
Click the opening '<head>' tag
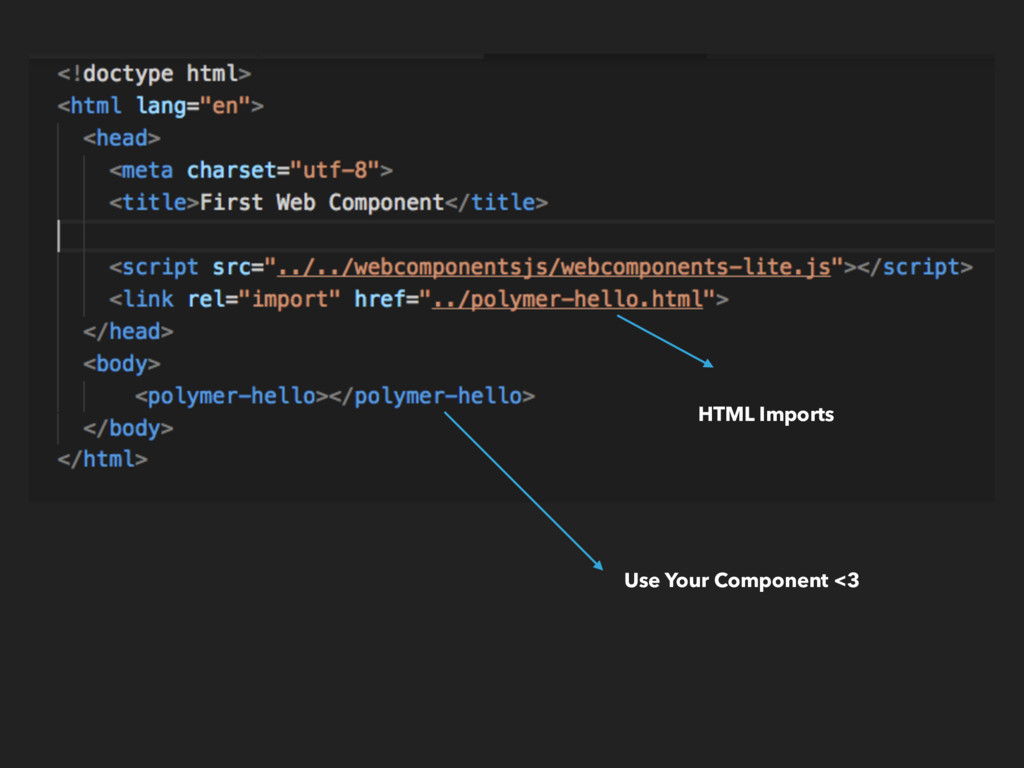pyautogui.click(x=121, y=138)
